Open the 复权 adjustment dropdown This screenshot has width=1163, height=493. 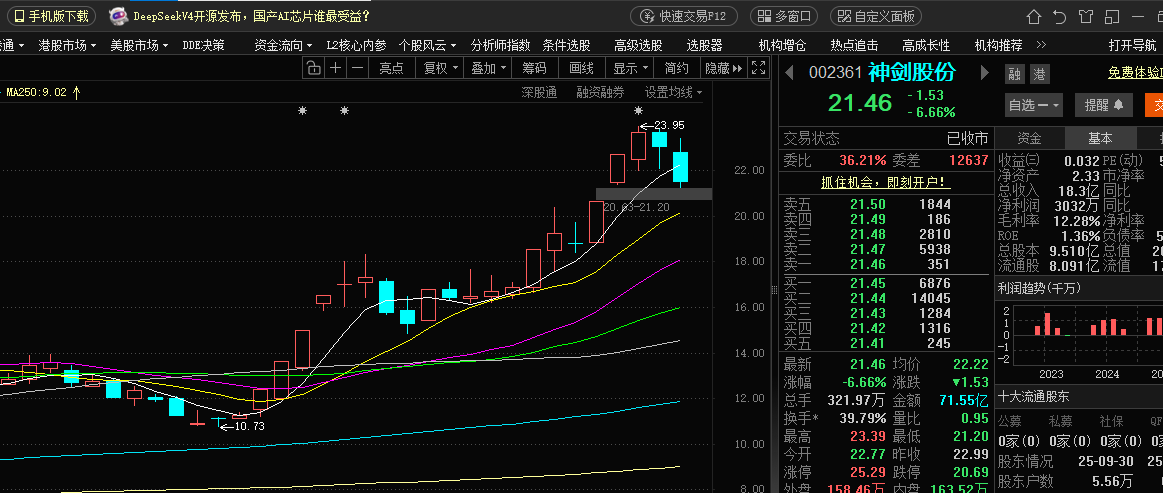441,68
